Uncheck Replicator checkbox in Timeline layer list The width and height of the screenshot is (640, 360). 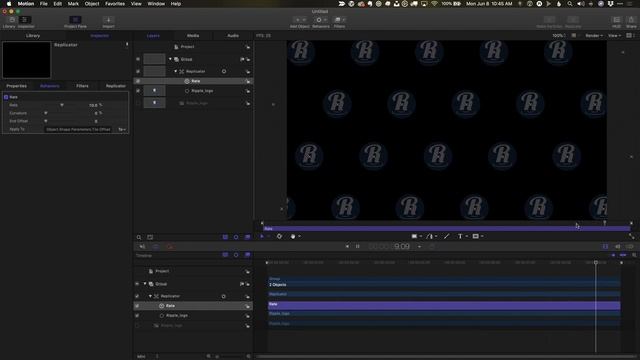pyautogui.click(x=137, y=296)
